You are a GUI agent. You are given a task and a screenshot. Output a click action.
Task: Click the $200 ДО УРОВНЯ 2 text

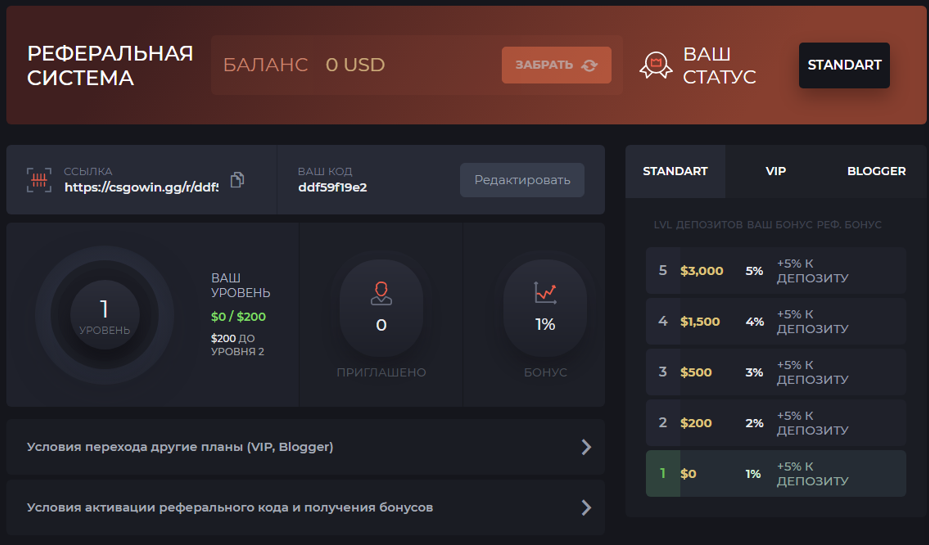[x=238, y=345]
